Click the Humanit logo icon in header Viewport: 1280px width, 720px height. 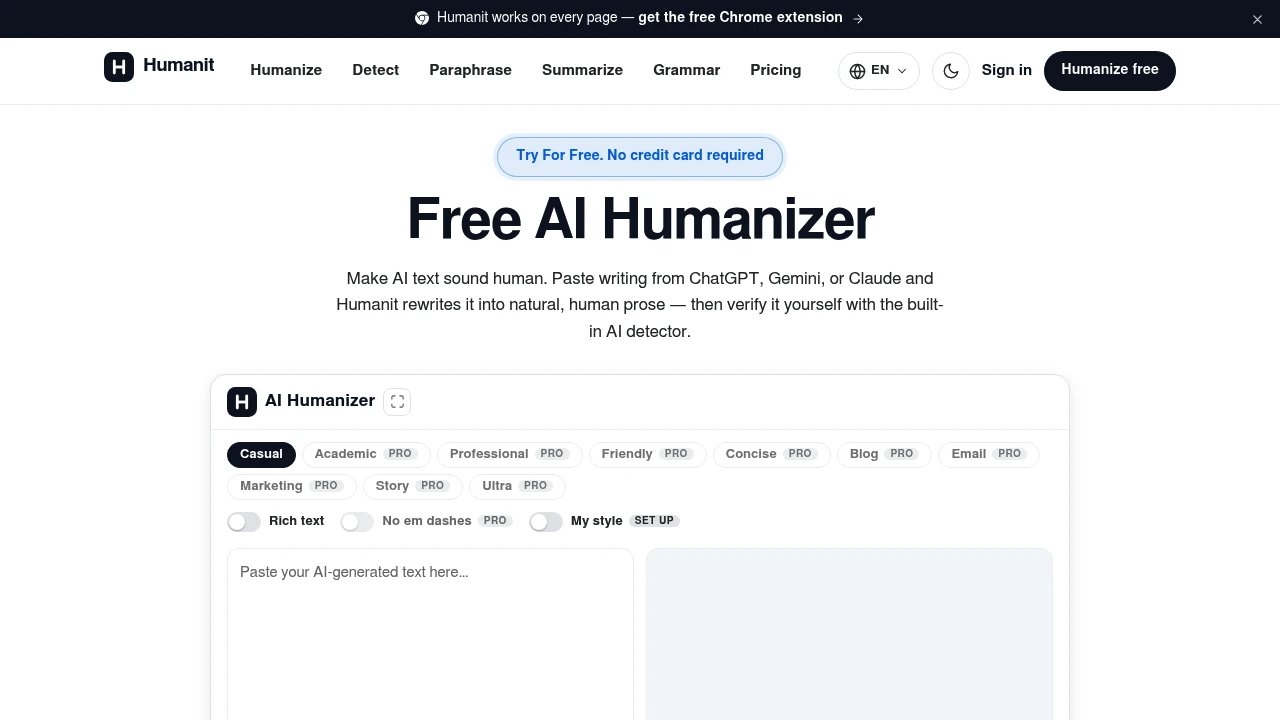tap(119, 67)
